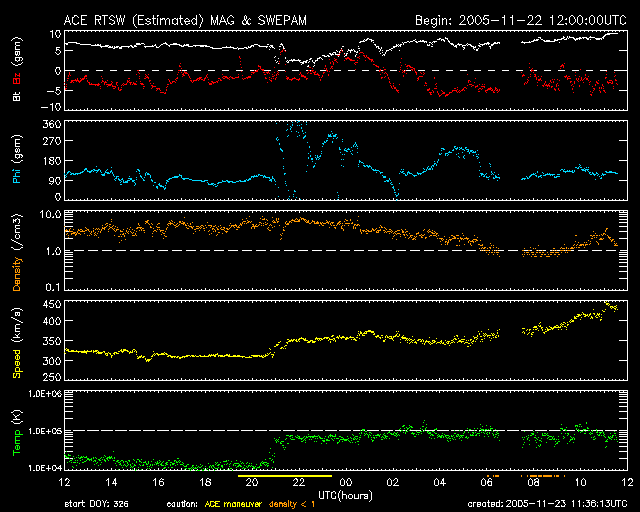Click the 'UTC(hours)' axis title
The width and height of the screenshot is (640, 512).
[345, 496]
